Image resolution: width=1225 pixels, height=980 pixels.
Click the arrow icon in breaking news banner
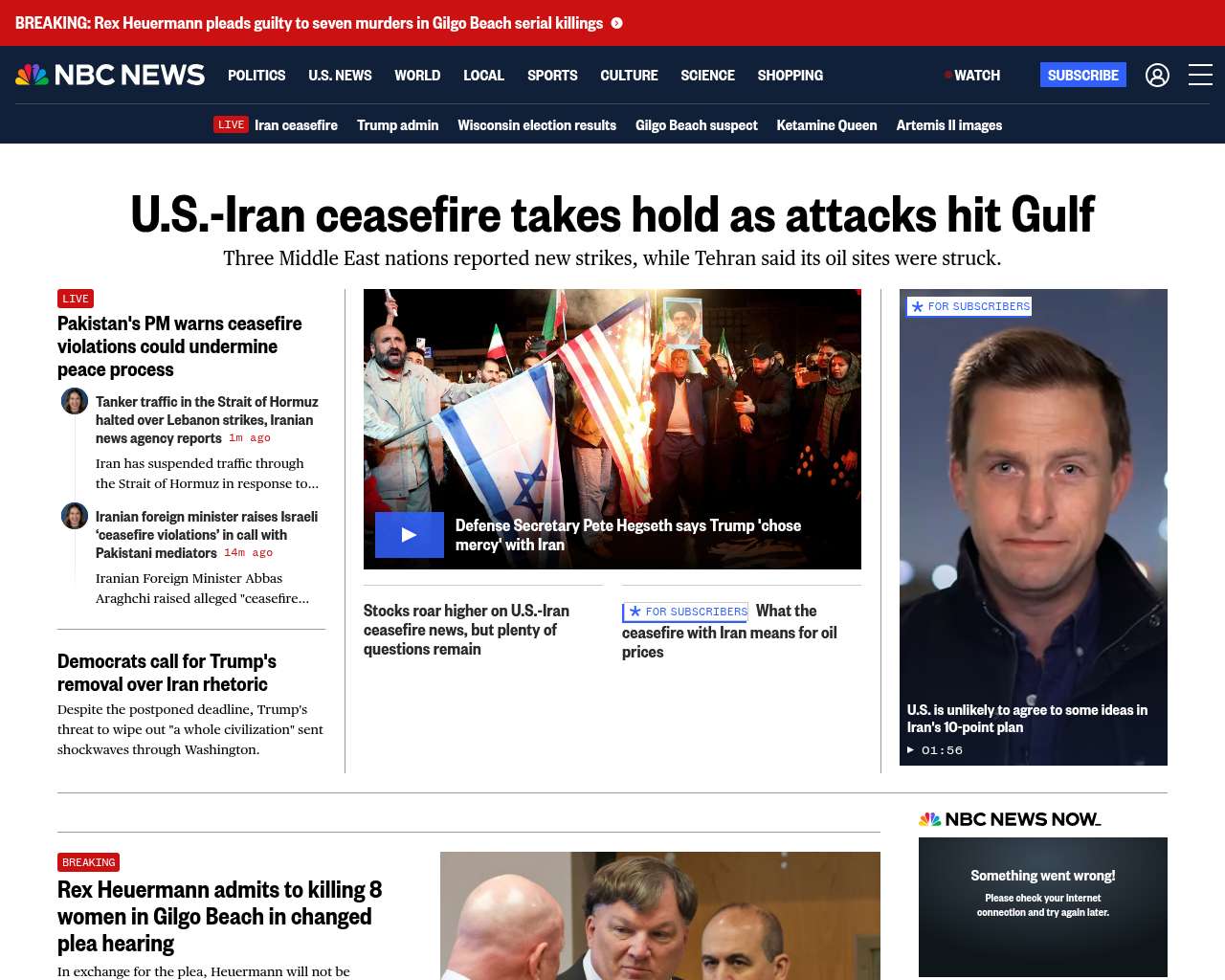tap(616, 23)
